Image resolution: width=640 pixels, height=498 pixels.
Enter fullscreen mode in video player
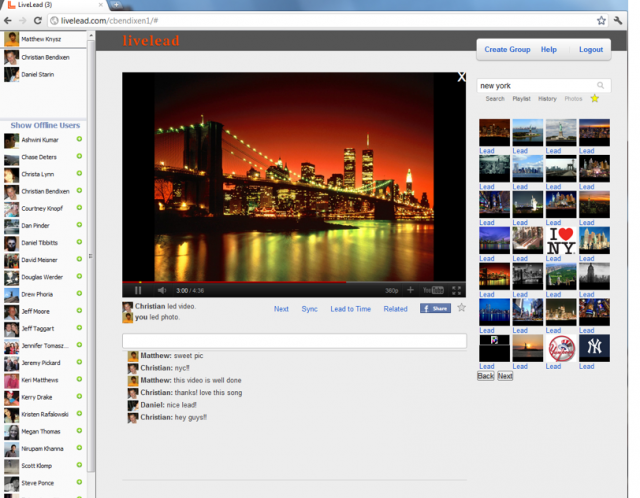click(456, 290)
